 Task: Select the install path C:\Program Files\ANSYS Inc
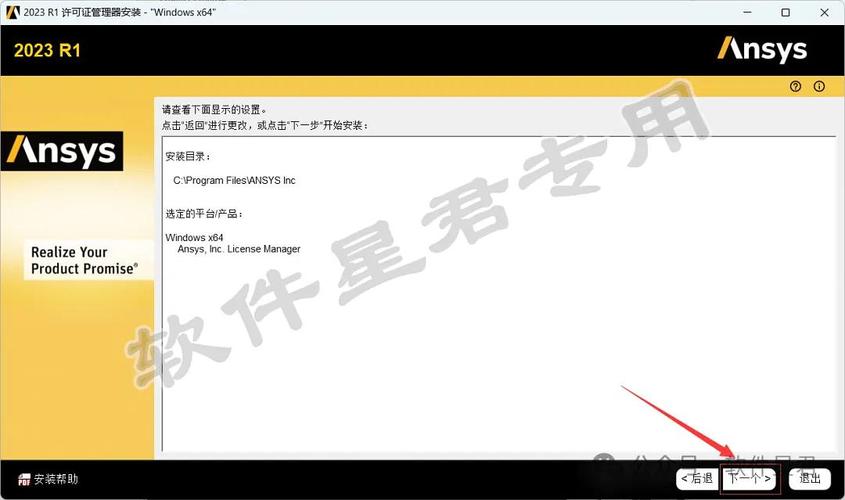click(234, 180)
